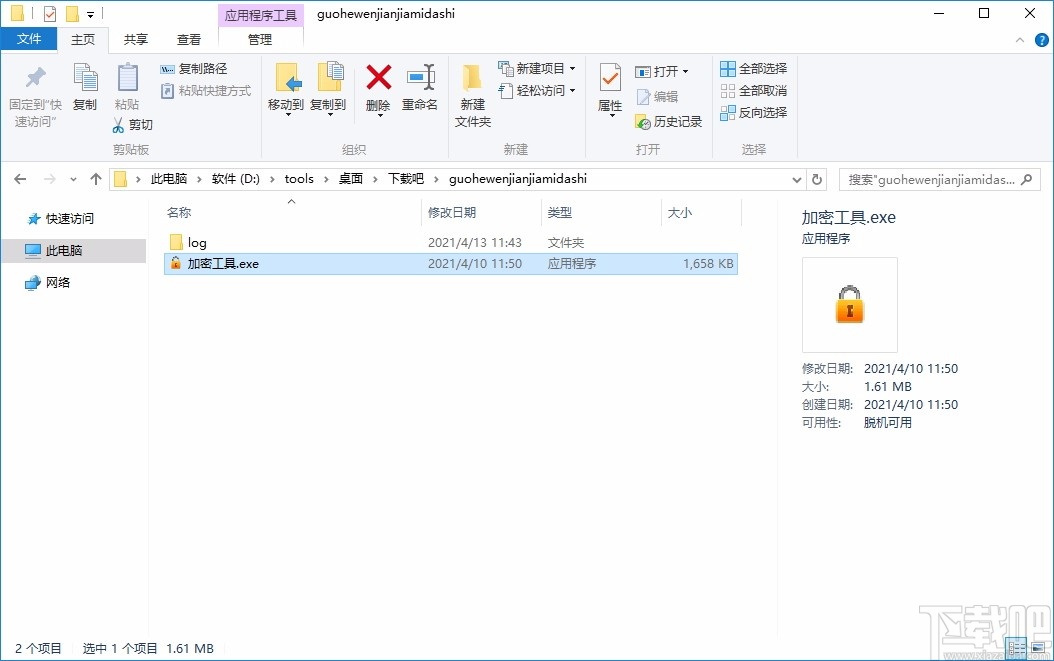Open the 打开 (Open) dropdown arrow
Screen dimensions: 1054x661
(x=688, y=71)
